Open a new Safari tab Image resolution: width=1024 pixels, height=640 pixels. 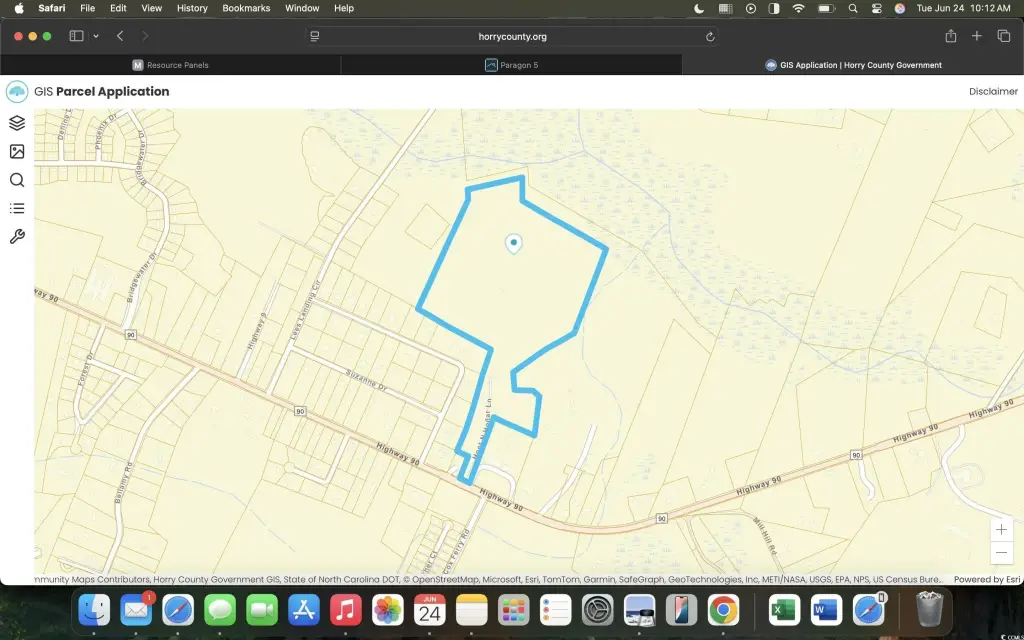pyautogui.click(x=977, y=36)
